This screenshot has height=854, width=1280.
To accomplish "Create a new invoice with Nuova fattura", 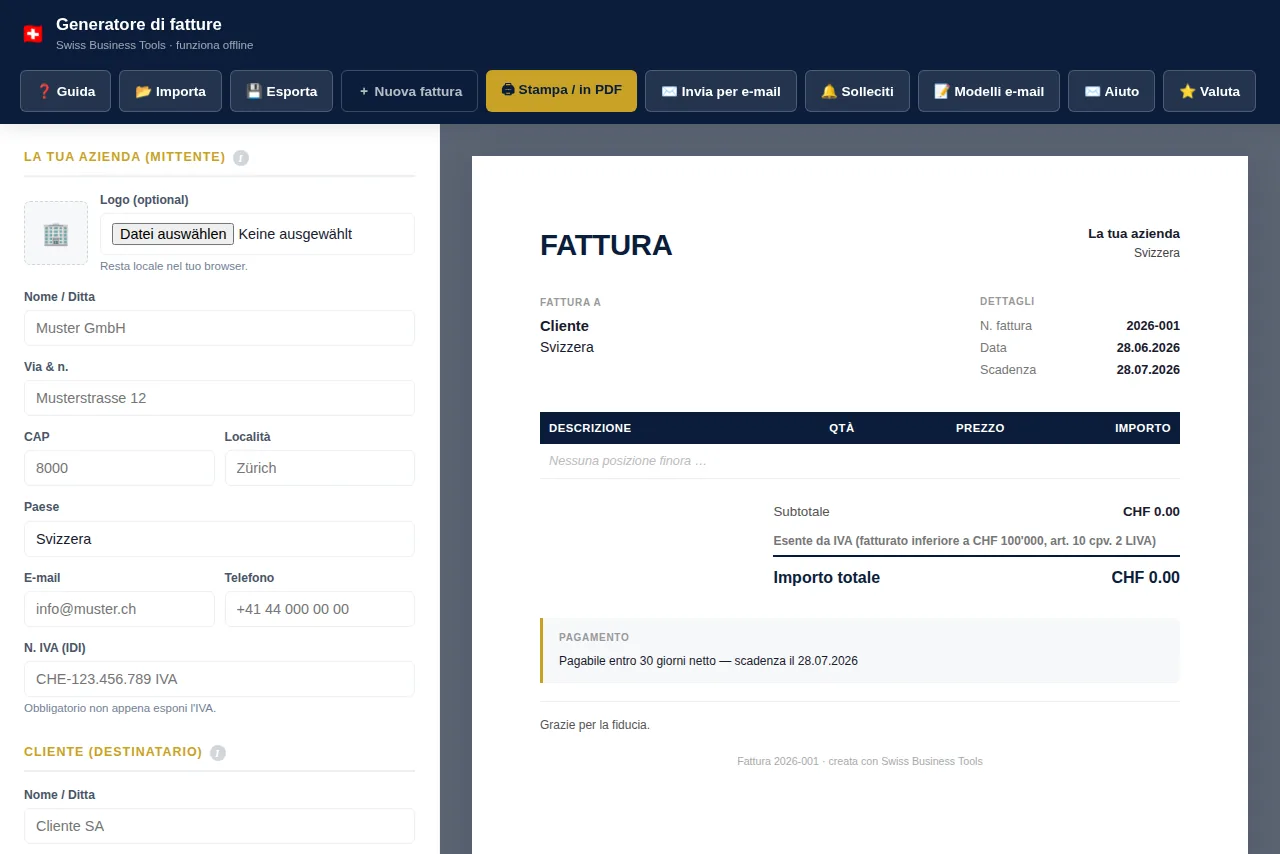I will (x=410, y=91).
